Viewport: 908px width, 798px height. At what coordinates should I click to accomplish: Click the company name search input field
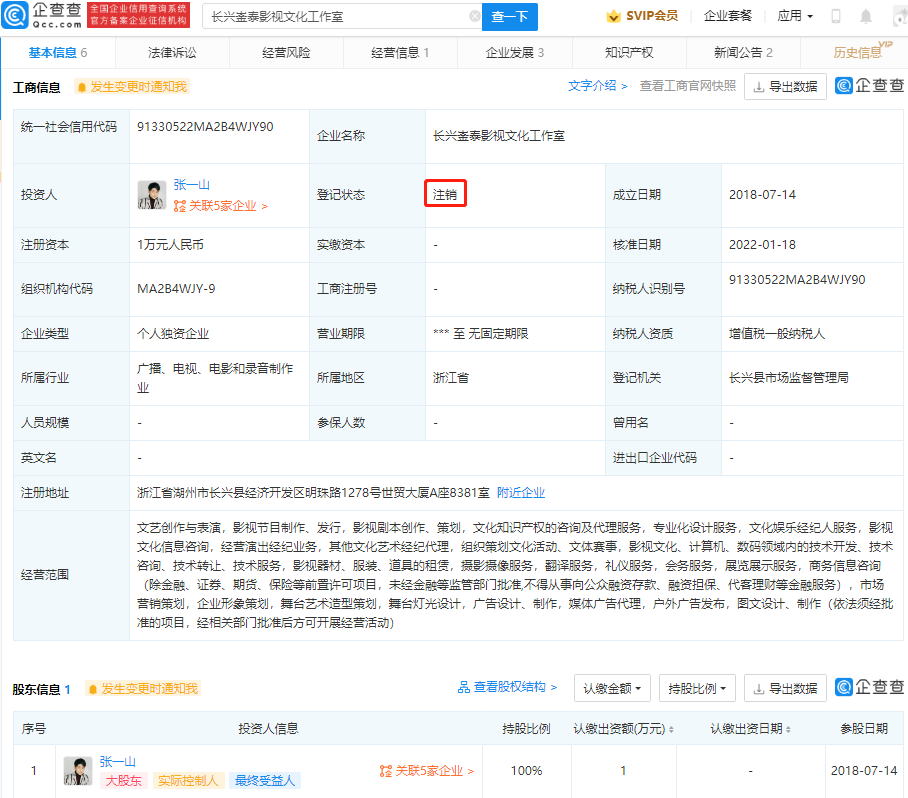click(335, 17)
